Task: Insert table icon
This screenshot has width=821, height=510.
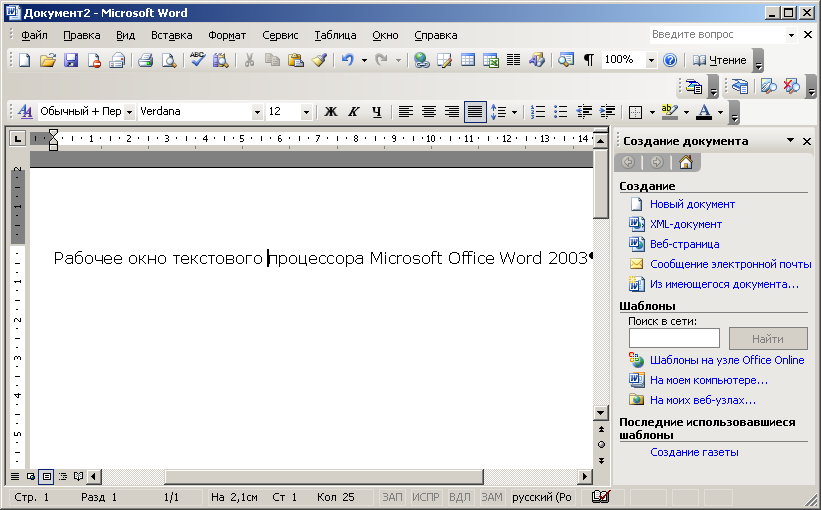Action: pyautogui.click(x=468, y=60)
